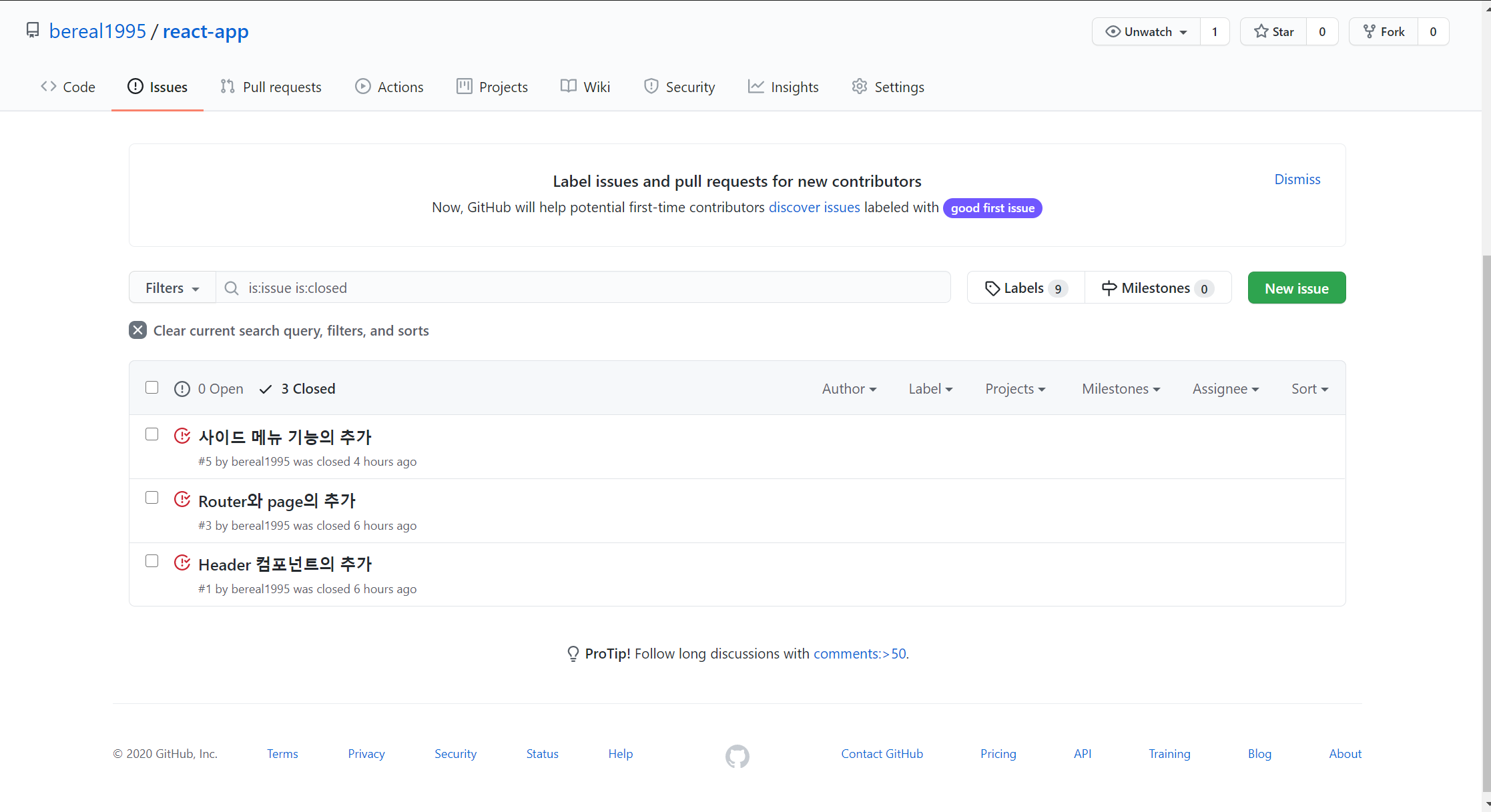Click the X icon to clear search filters
The image size is (1491, 812).
point(137,330)
